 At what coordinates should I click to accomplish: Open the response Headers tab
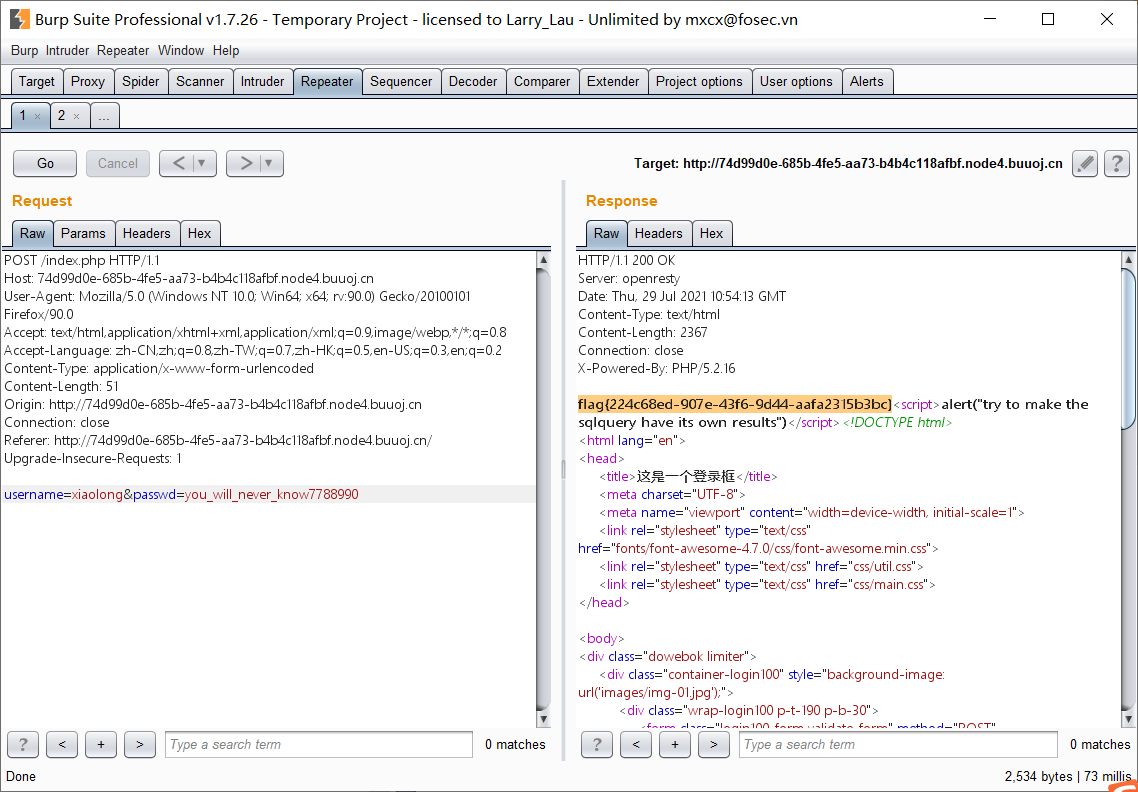click(x=659, y=233)
